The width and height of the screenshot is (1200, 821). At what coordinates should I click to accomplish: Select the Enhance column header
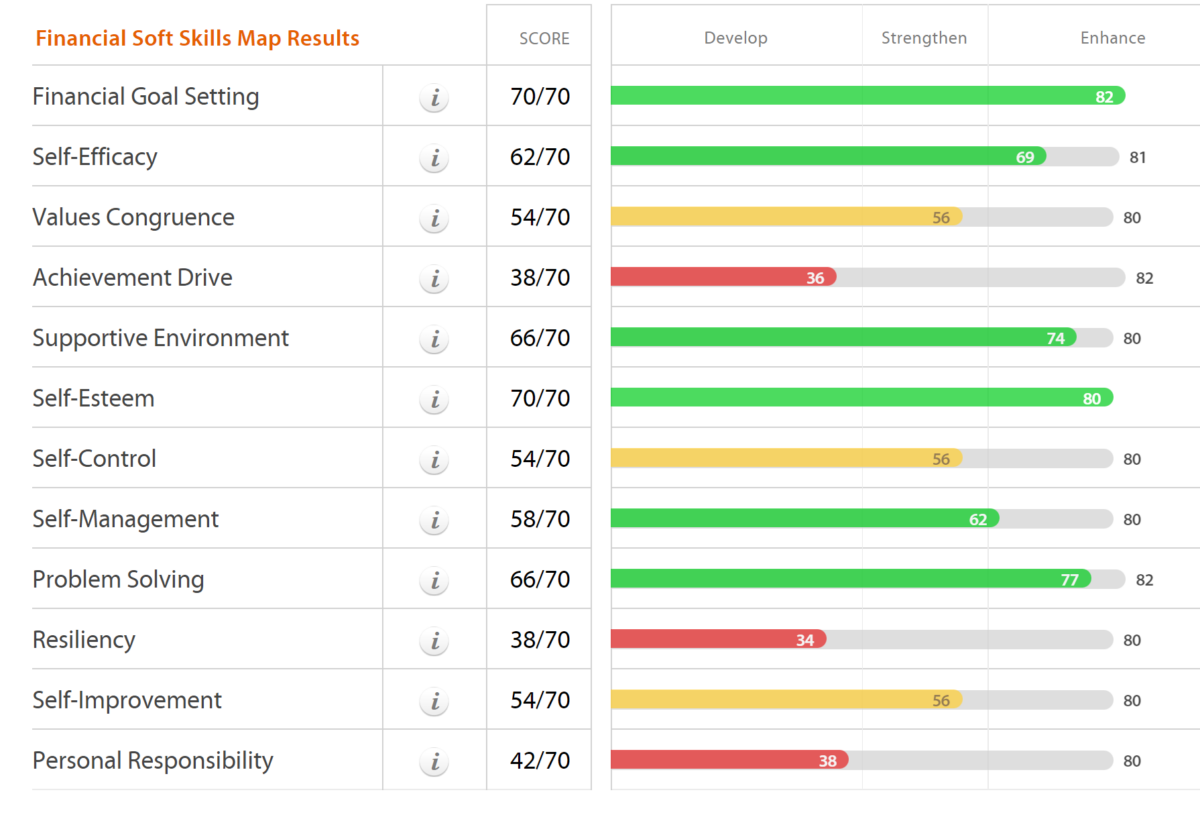pyautogui.click(x=1112, y=38)
